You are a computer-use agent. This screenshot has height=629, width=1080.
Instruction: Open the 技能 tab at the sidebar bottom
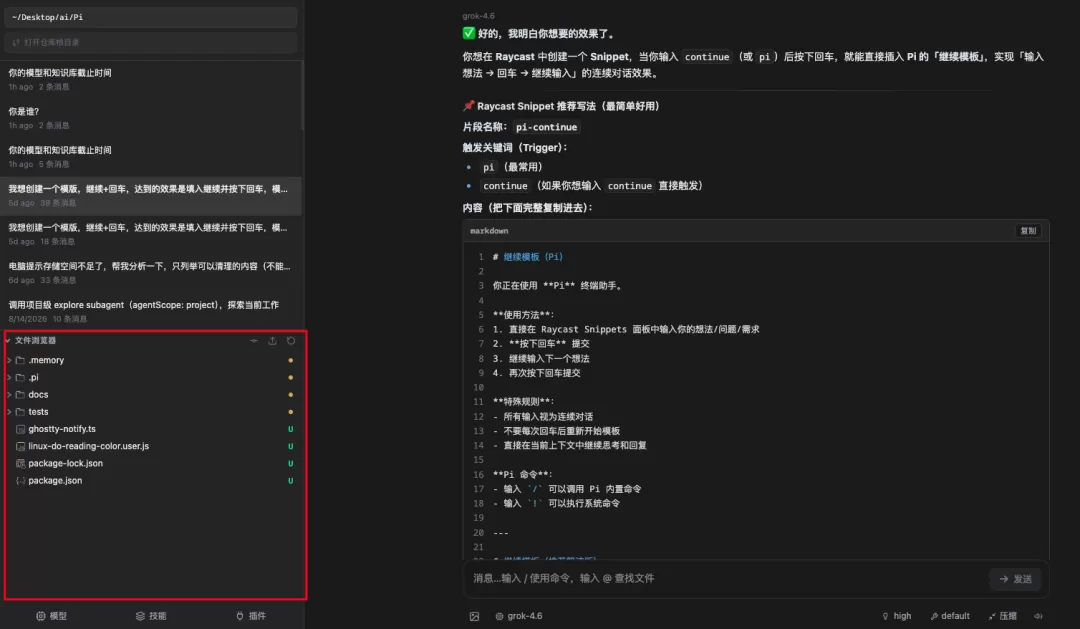[x=151, y=617]
